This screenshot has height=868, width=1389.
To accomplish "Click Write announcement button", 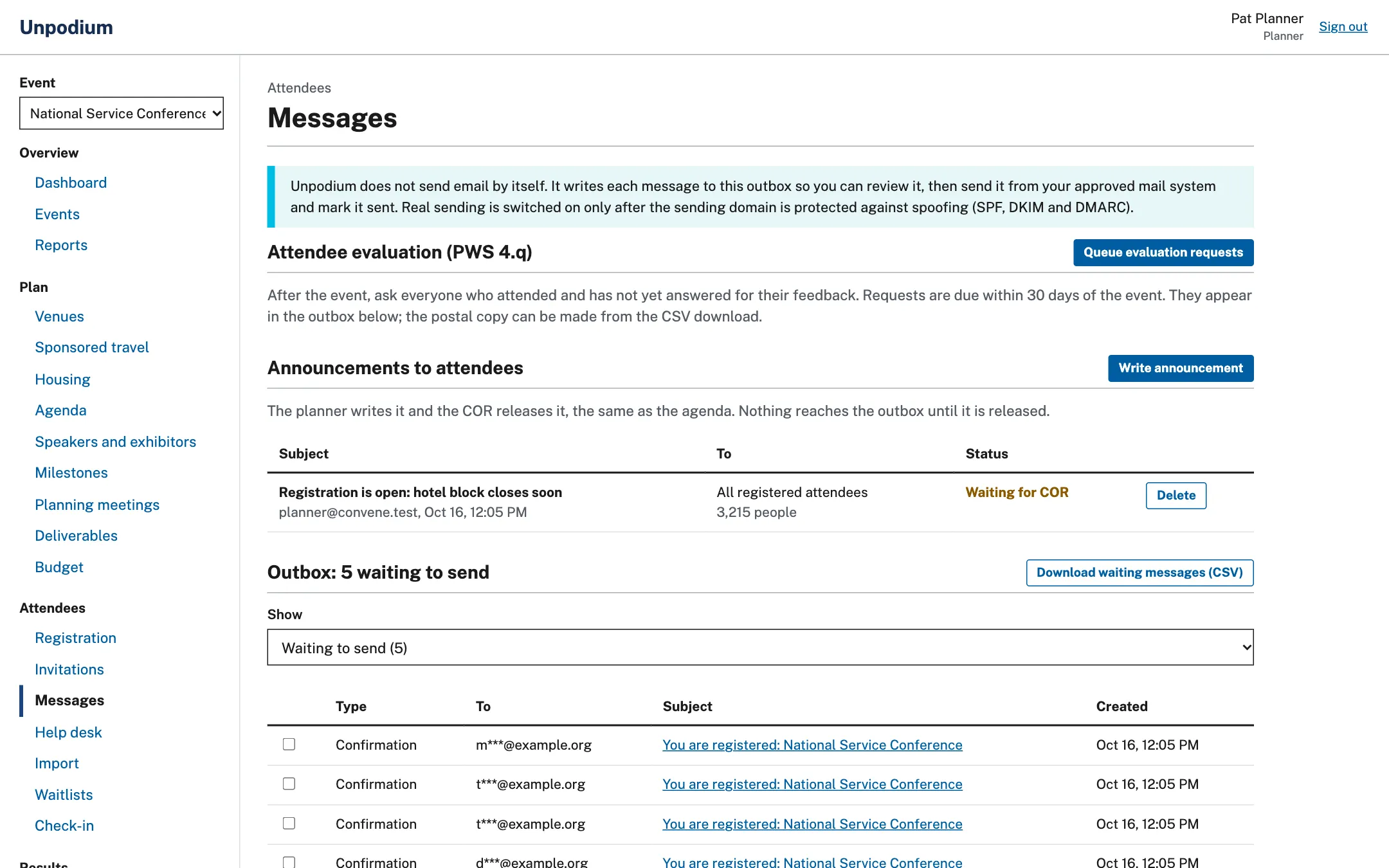I will [x=1181, y=368].
